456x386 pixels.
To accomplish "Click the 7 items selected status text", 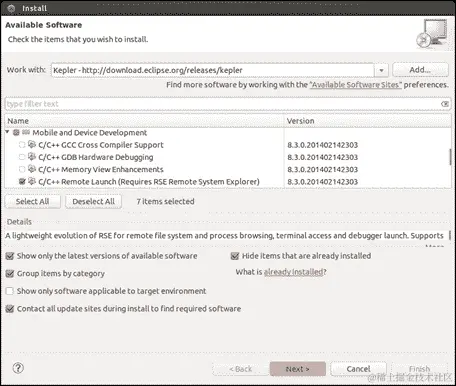I will point(165,202).
